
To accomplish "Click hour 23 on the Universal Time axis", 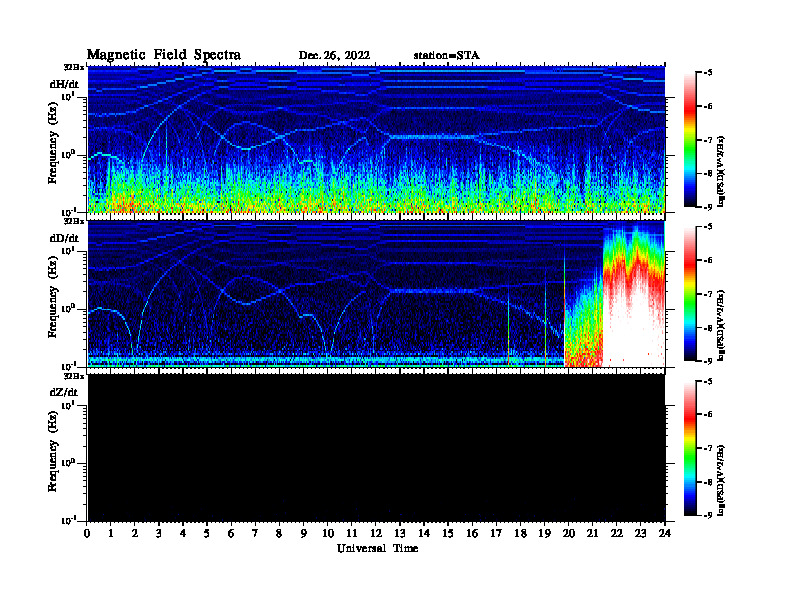I will click(640, 533).
